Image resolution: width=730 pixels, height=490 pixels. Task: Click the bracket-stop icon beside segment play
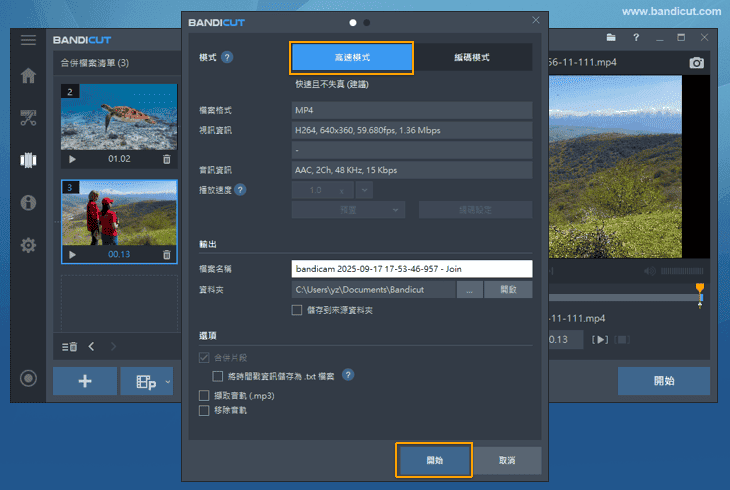point(622,340)
